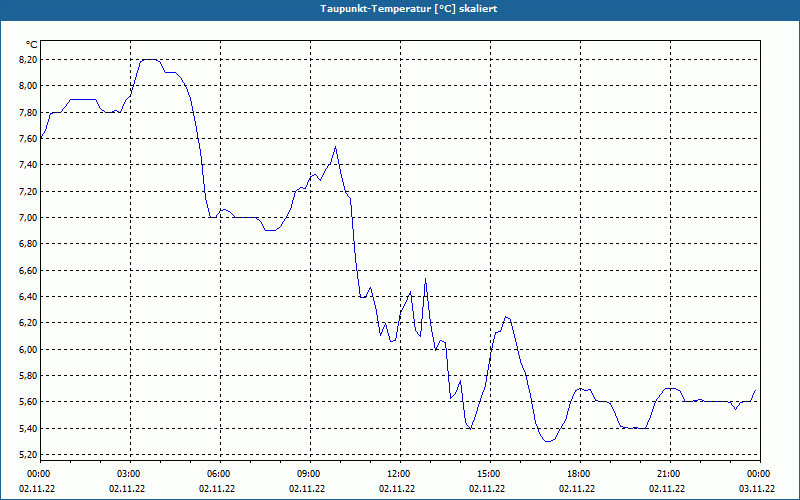Select the 5,80 y-axis value
800x500 pixels.
[x=27, y=376]
